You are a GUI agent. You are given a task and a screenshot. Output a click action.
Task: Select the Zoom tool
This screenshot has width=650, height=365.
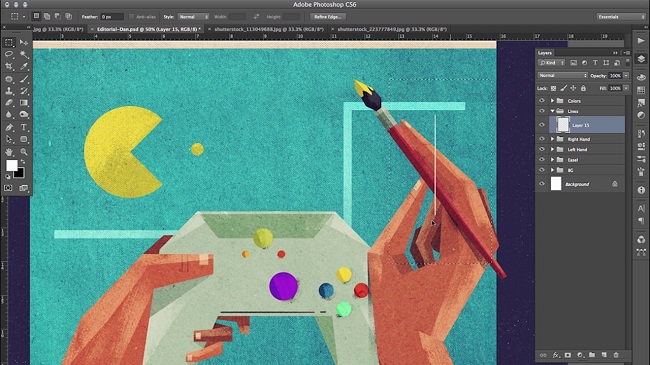click(24, 152)
